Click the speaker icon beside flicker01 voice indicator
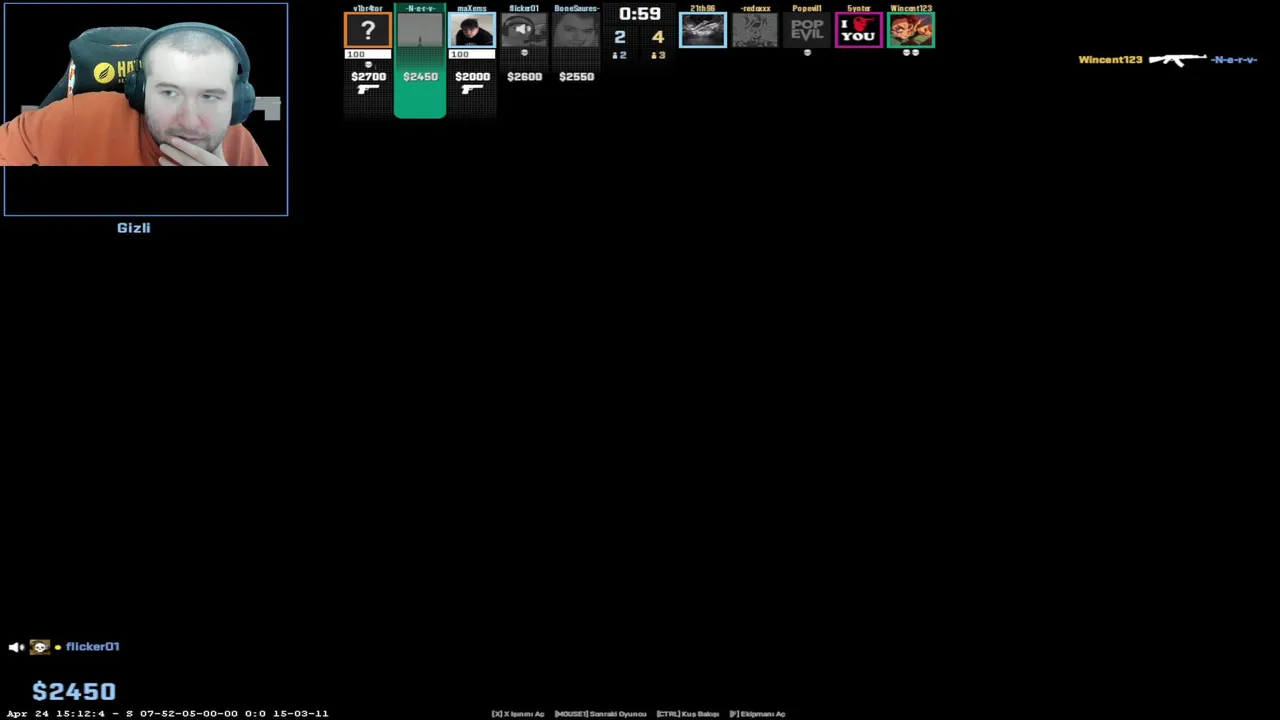The width and height of the screenshot is (1280, 720). coord(16,647)
